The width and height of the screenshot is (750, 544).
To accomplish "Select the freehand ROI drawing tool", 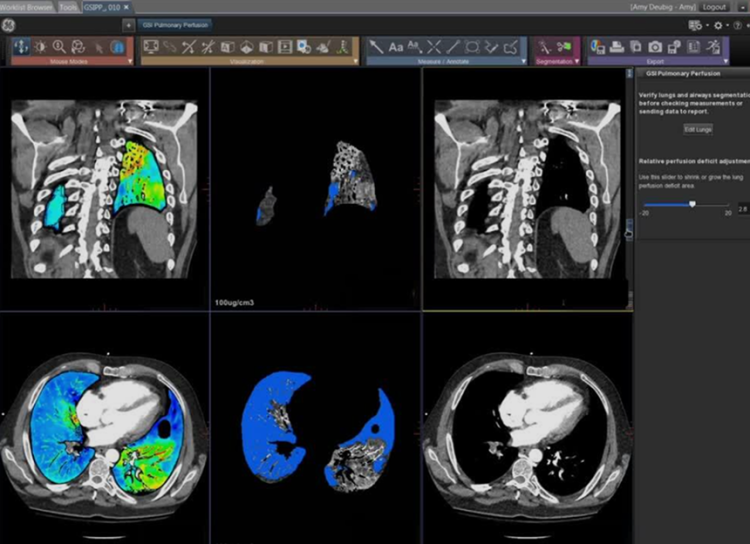I will (511, 47).
